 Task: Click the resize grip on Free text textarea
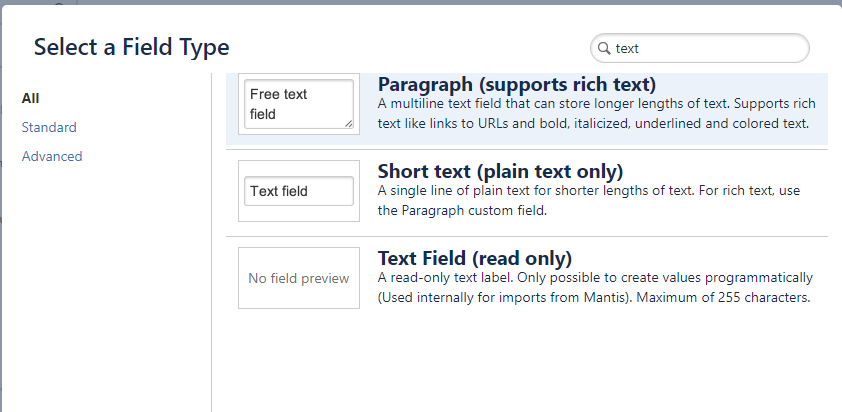point(349,124)
